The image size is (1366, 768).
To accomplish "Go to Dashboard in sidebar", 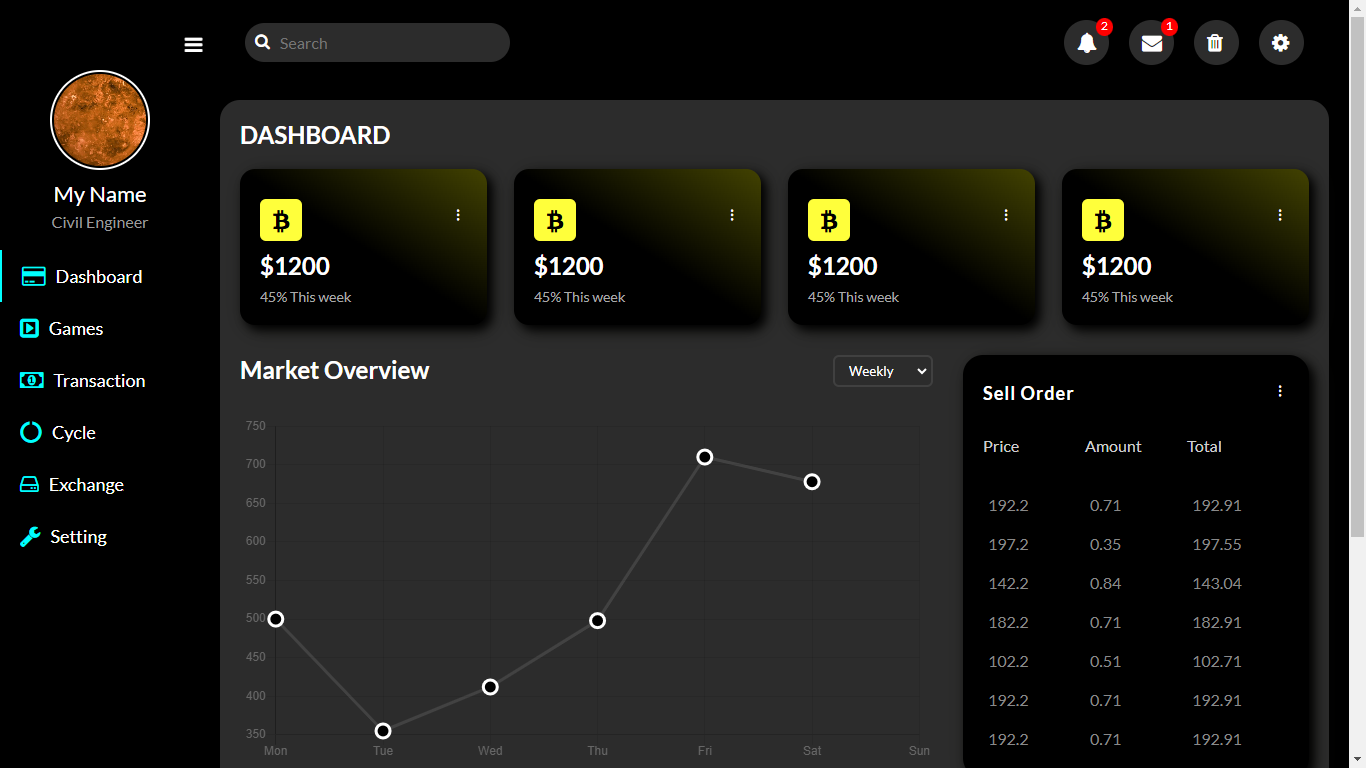I will tap(99, 277).
